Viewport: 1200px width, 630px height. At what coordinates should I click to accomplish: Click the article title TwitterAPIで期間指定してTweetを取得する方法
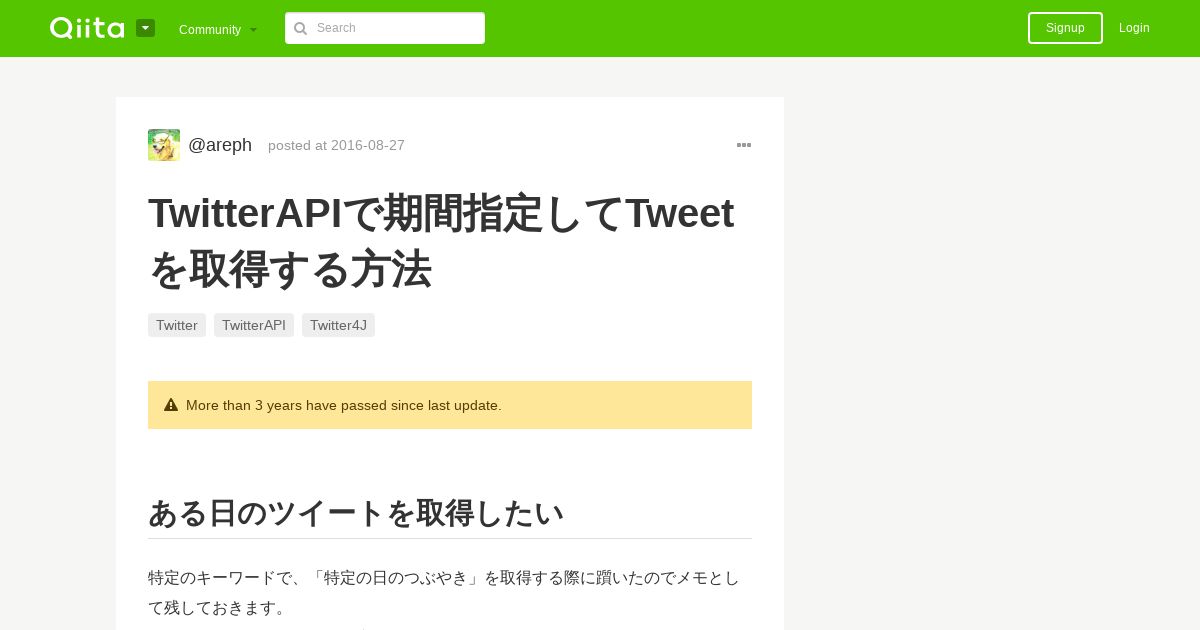[441, 241]
